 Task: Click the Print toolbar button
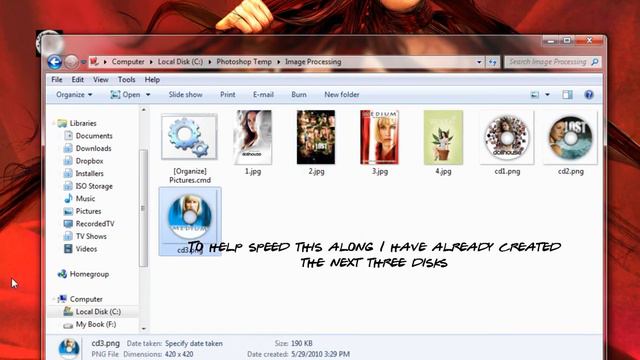228,95
